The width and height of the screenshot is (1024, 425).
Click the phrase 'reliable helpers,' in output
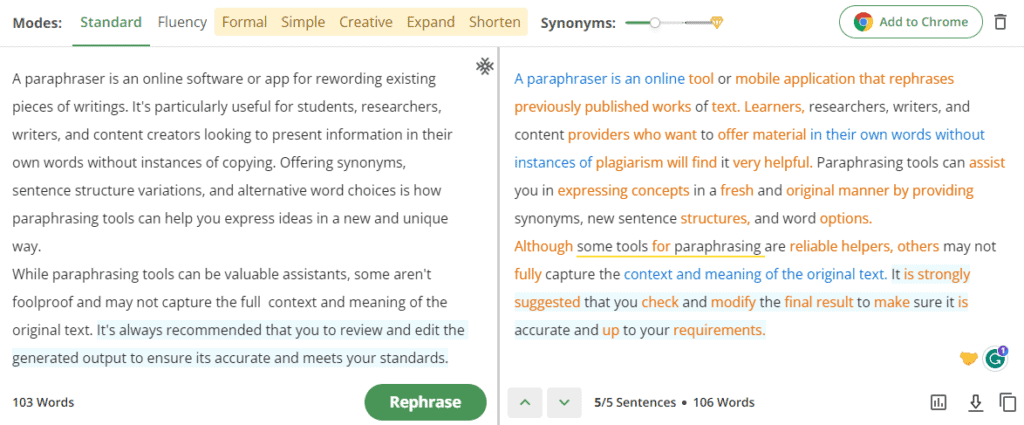coord(841,247)
